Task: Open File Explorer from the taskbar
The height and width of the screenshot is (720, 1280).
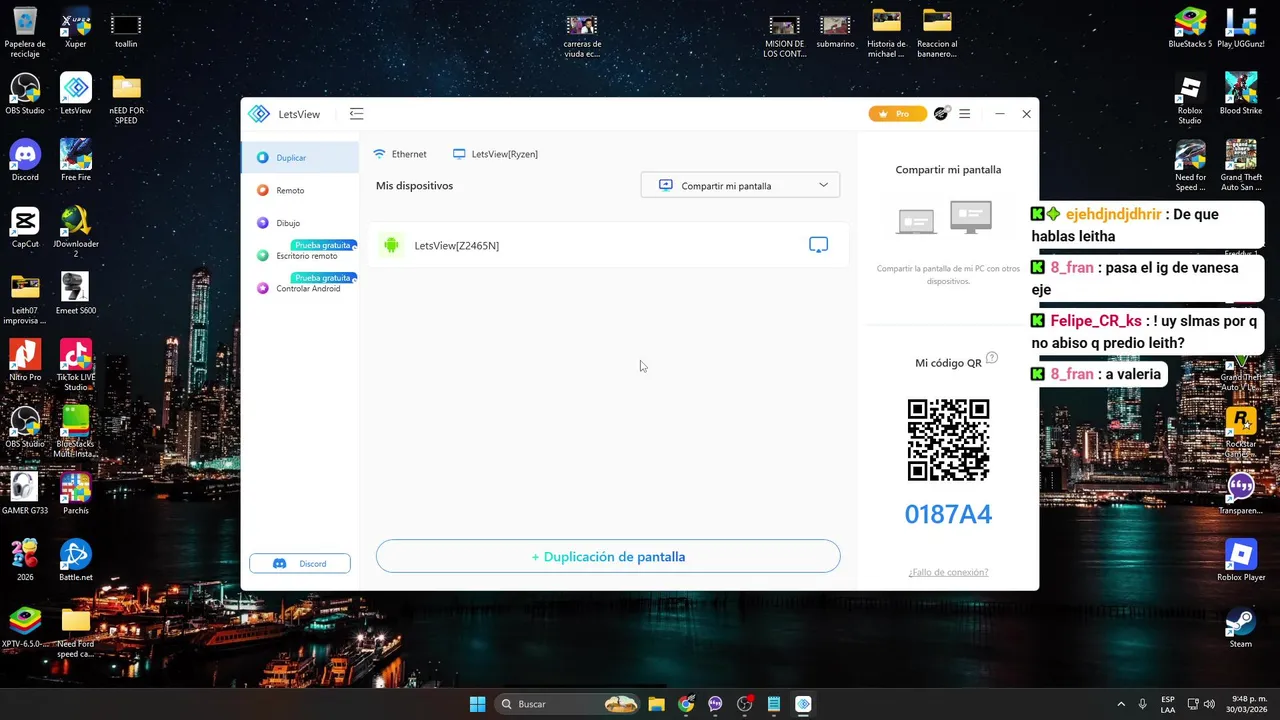Action: [656, 704]
